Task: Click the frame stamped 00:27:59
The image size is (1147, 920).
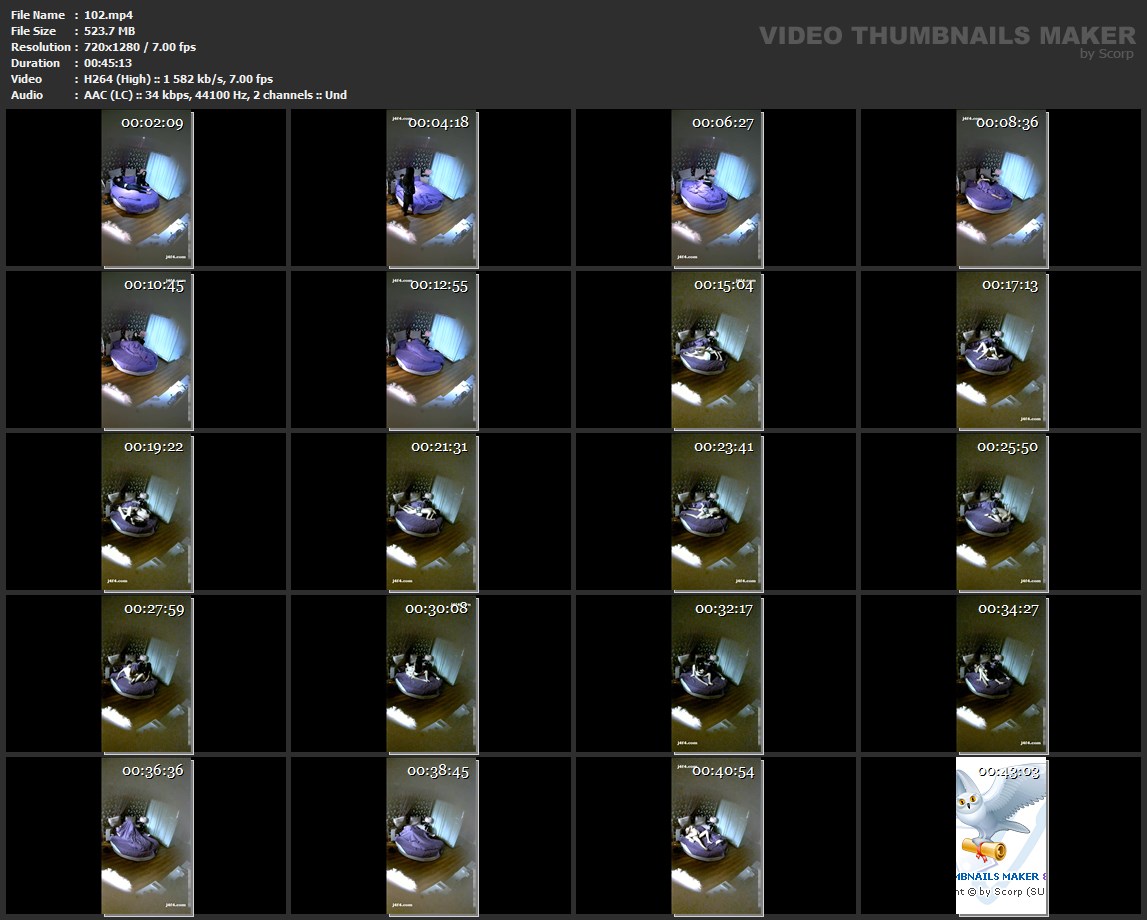Action: point(147,675)
